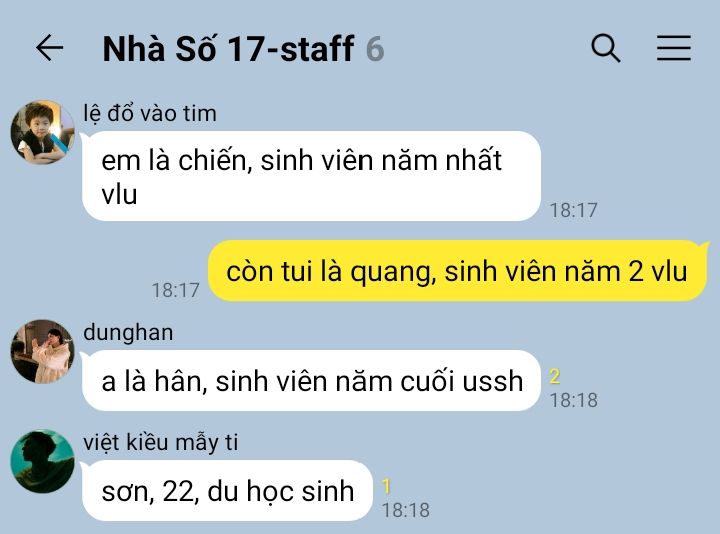Select the yellow message from quang

457,271
